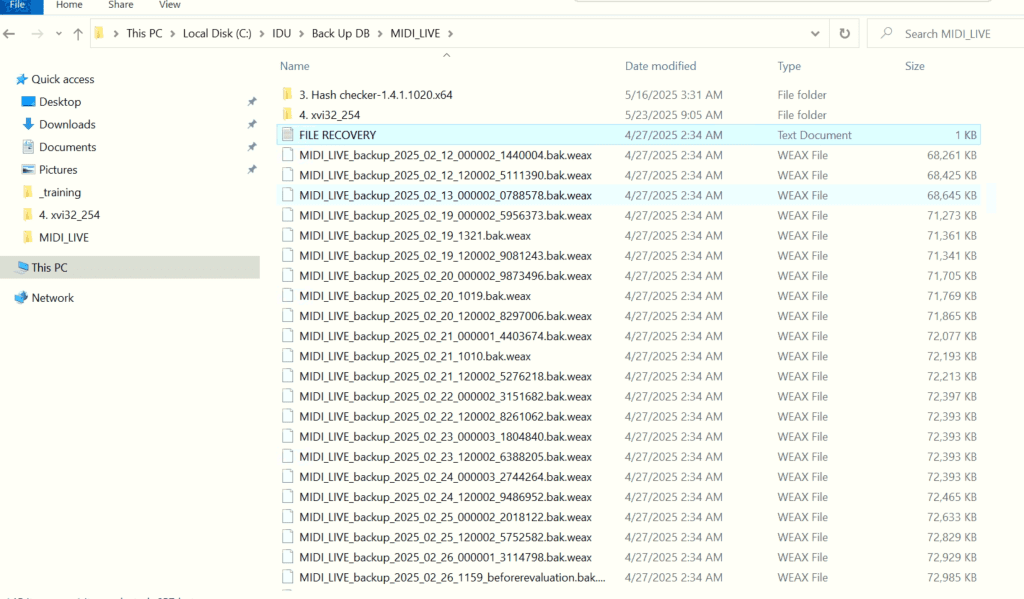The image size is (1024, 599).
Task: Select the 2025_02_26_1159_beforerevaluation backup file name
Action: click(452, 577)
